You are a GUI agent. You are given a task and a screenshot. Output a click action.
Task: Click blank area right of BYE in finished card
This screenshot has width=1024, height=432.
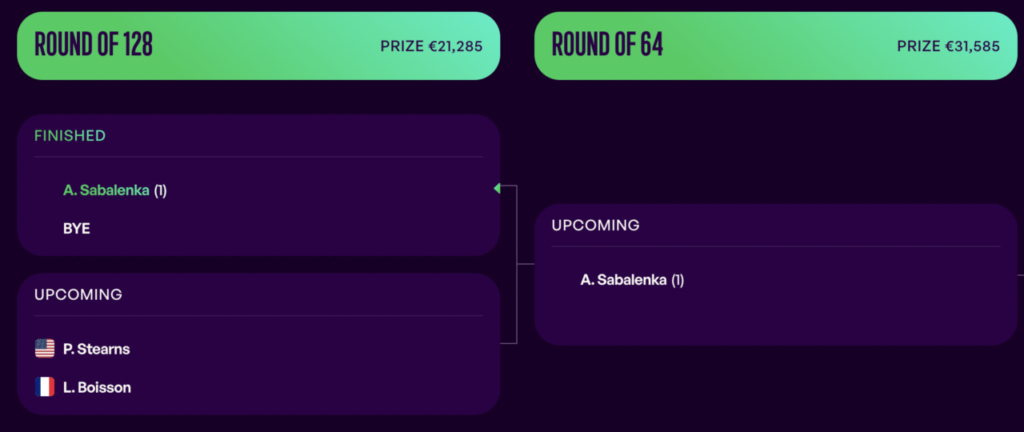300,228
